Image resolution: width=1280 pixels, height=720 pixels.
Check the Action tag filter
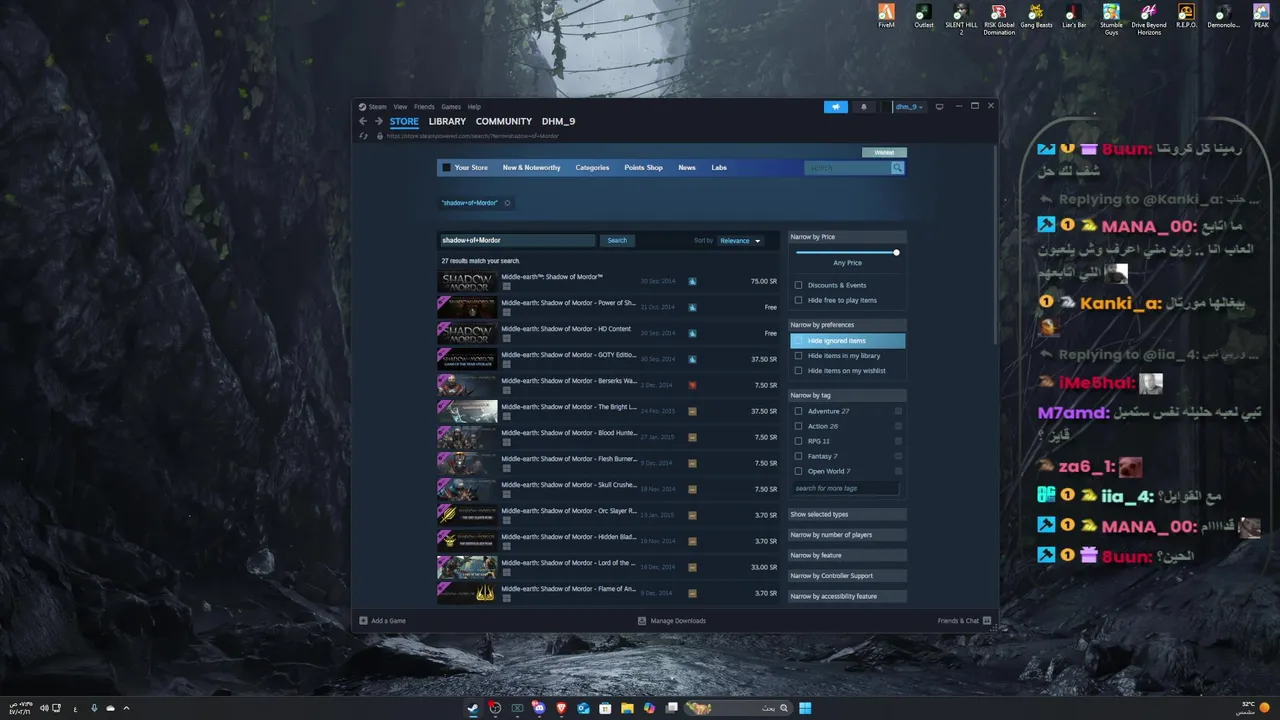(798, 426)
